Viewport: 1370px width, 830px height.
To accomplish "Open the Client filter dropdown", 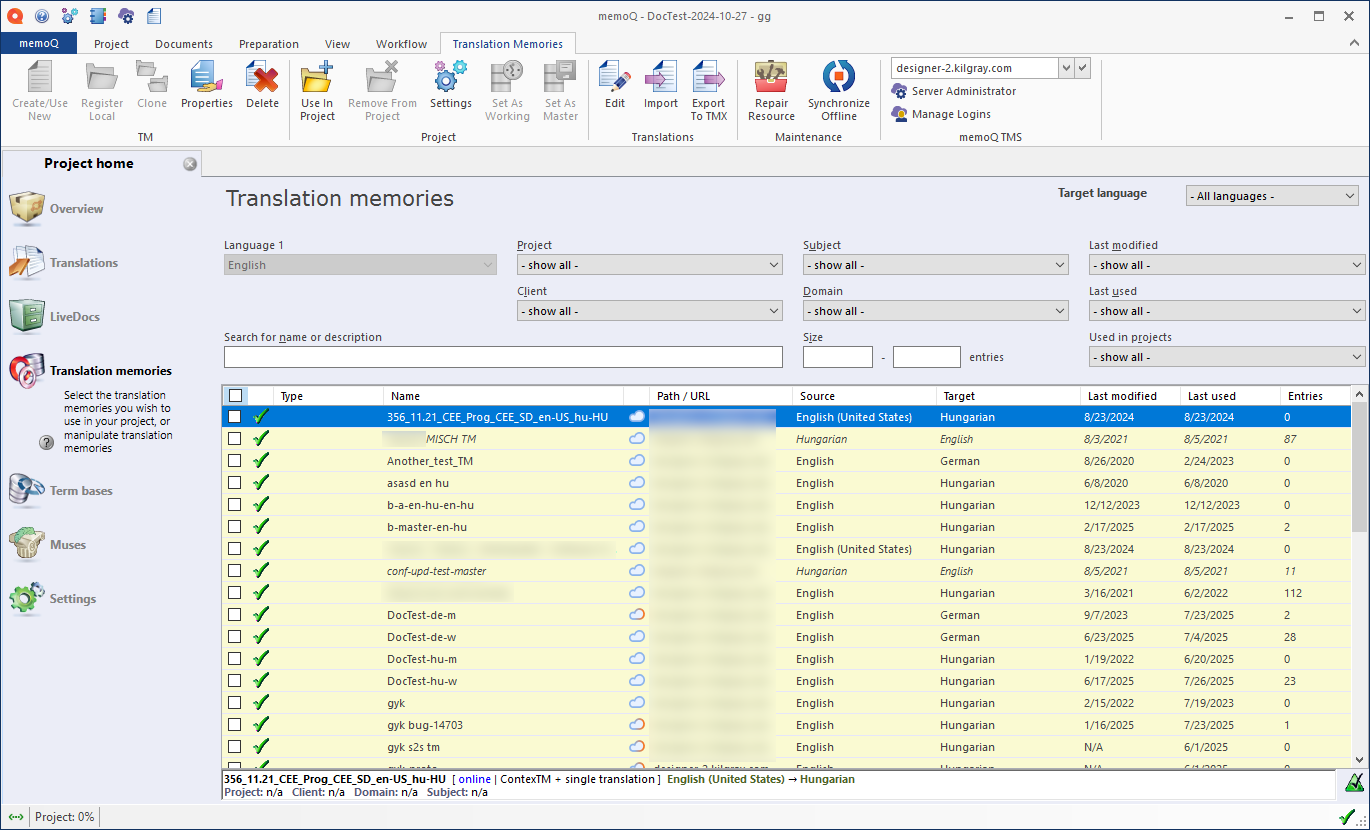I will (649, 311).
